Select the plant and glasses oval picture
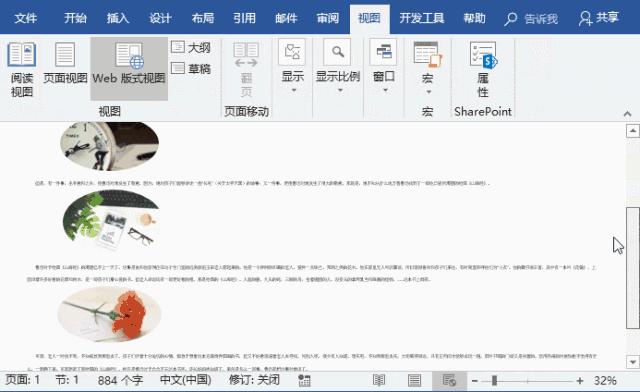Image resolution: width=640 pixels, height=392 pixels. [110, 219]
